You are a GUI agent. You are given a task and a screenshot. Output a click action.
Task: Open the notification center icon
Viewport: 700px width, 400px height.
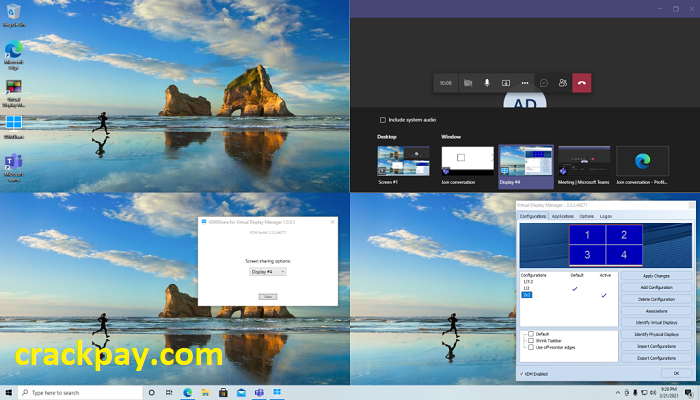tap(689, 393)
